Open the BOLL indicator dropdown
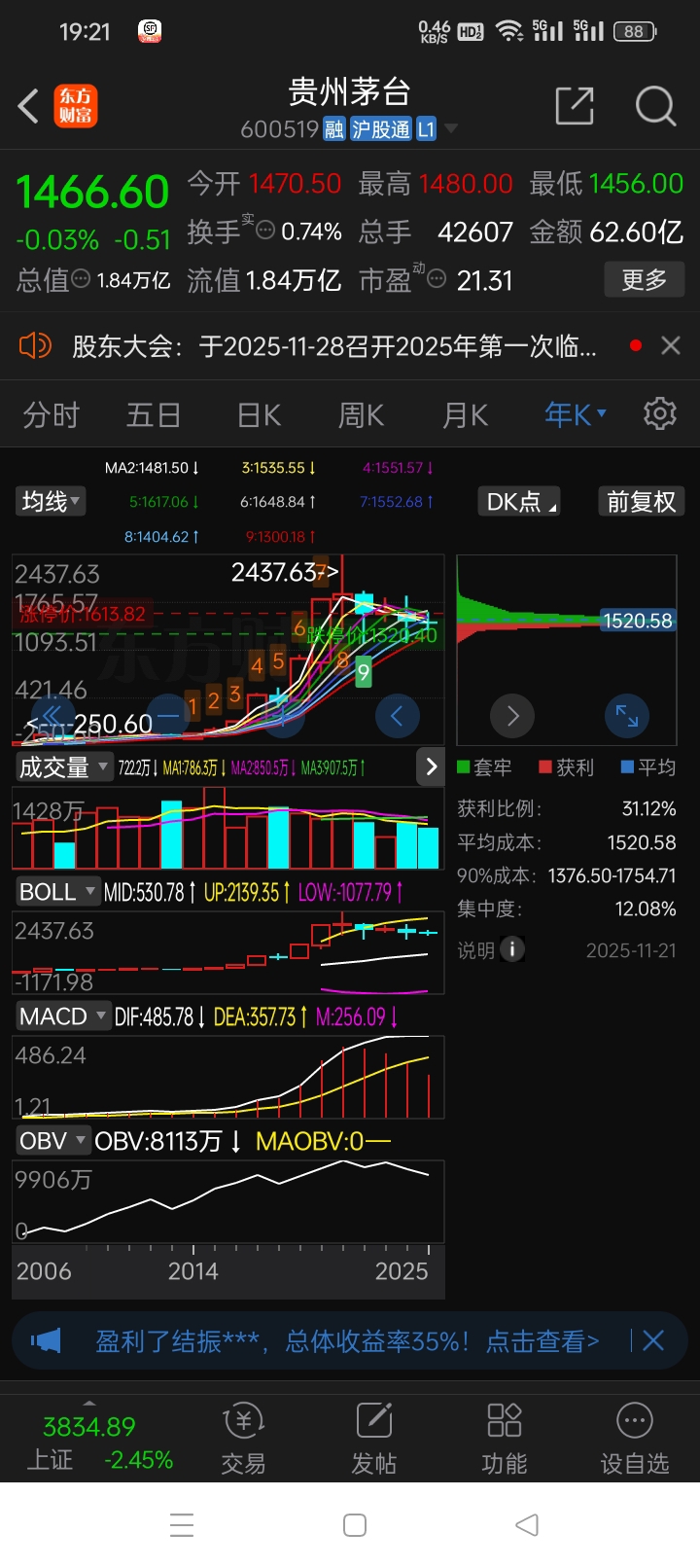 pyautogui.click(x=57, y=891)
